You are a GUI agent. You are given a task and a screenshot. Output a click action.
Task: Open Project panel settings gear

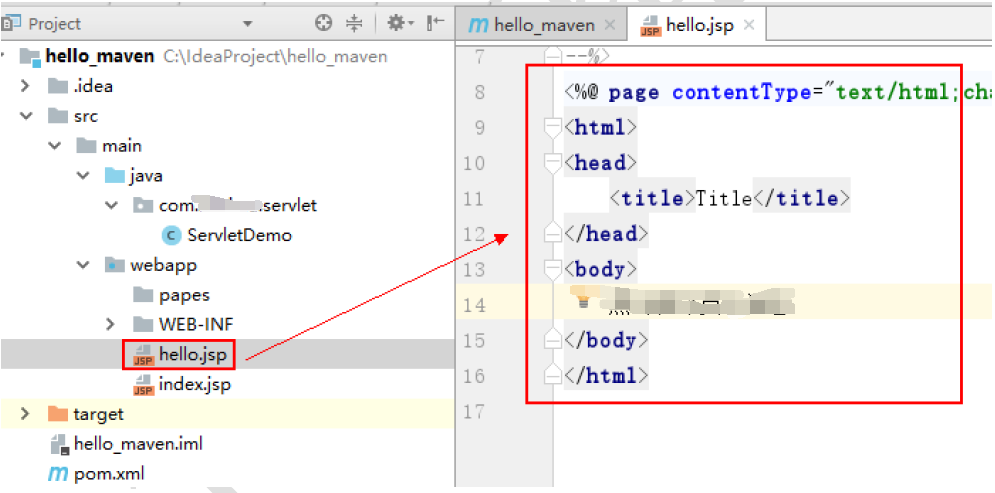tap(400, 23)
